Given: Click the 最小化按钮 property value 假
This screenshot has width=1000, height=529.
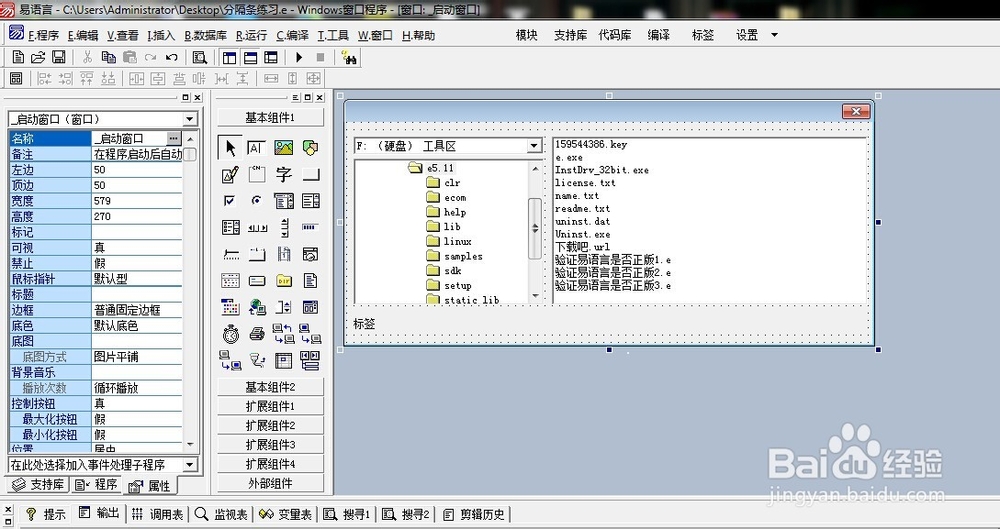Looking at the screenshot, I should [137, 435].
